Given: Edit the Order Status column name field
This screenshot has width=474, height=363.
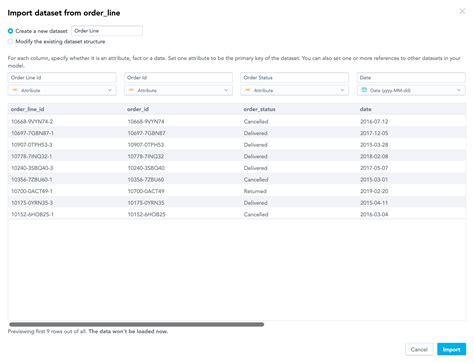Looking at the screenshot, I should coord(295,78).
